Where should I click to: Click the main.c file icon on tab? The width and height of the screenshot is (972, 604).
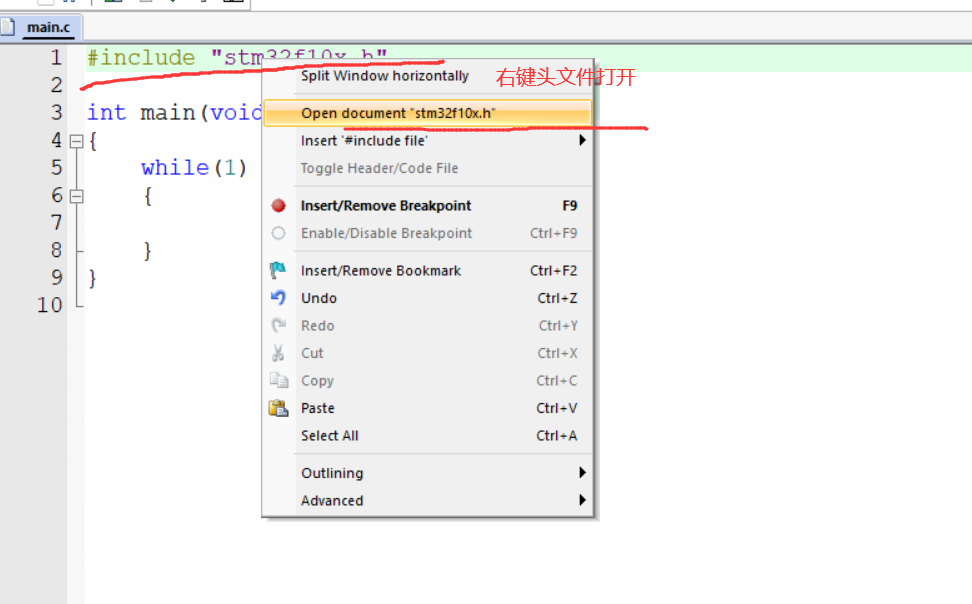[x=7, y=27]
